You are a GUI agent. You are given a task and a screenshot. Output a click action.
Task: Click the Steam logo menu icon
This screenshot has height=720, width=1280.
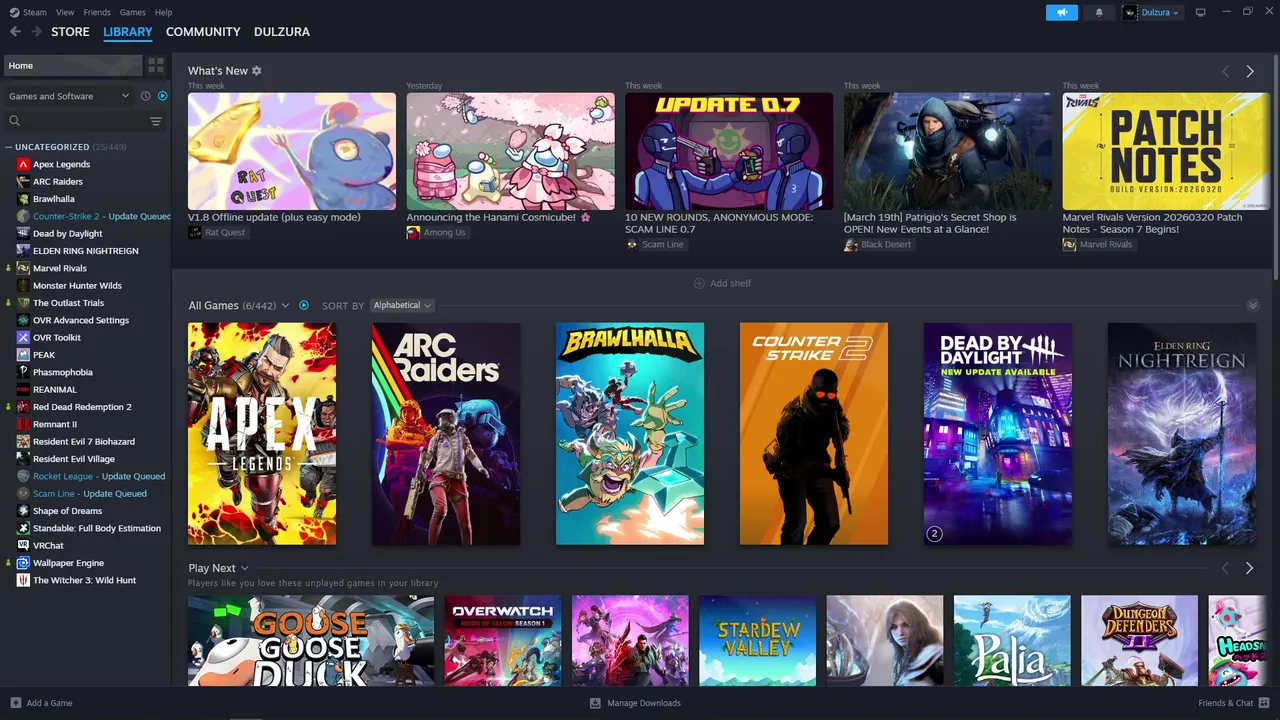[x=14, y=12]
